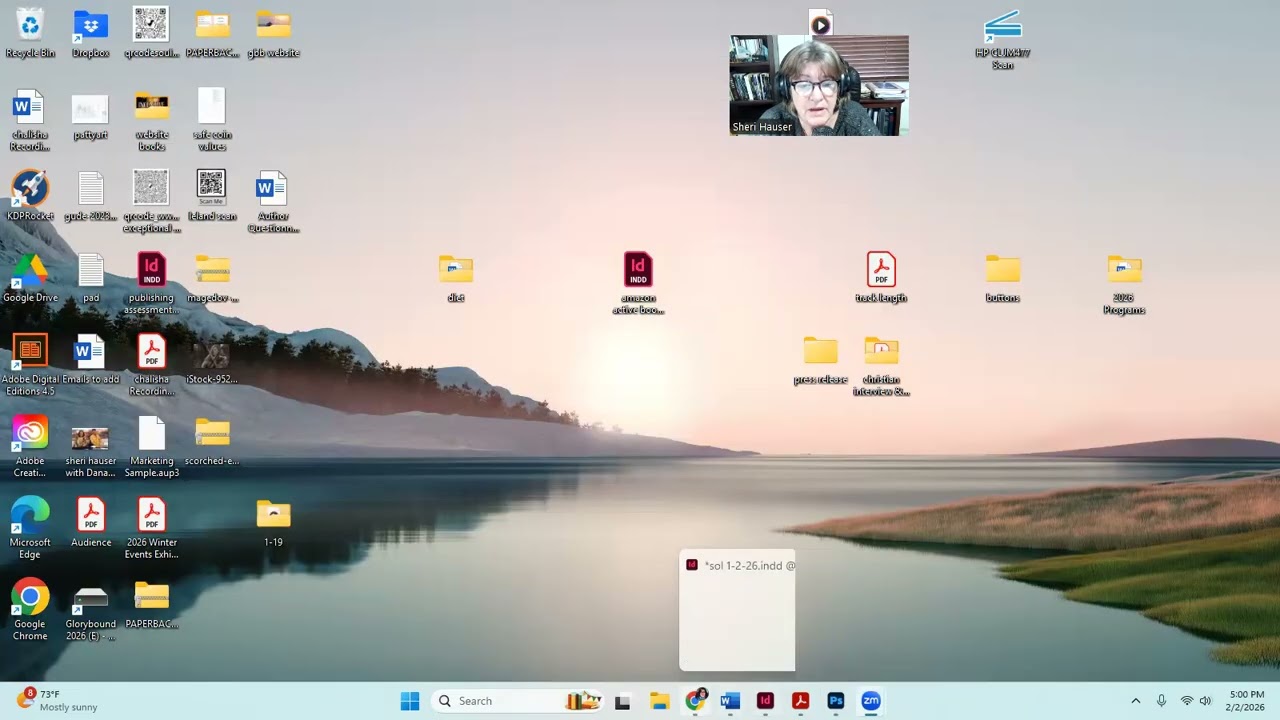Select the press release folder

(820, 360)
